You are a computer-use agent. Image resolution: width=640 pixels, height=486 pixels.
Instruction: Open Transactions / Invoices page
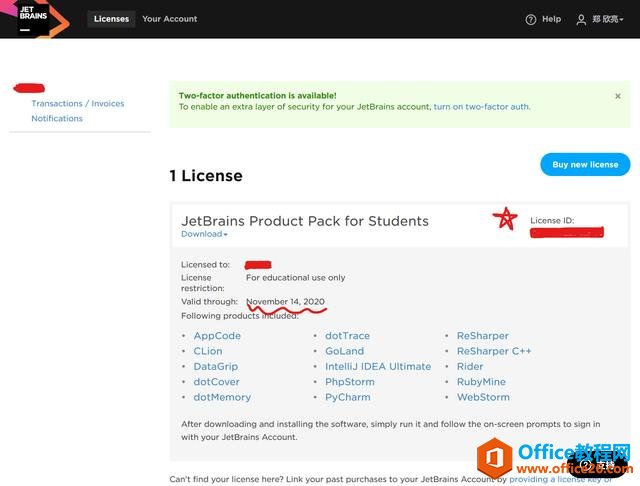(x=78, y=104)
